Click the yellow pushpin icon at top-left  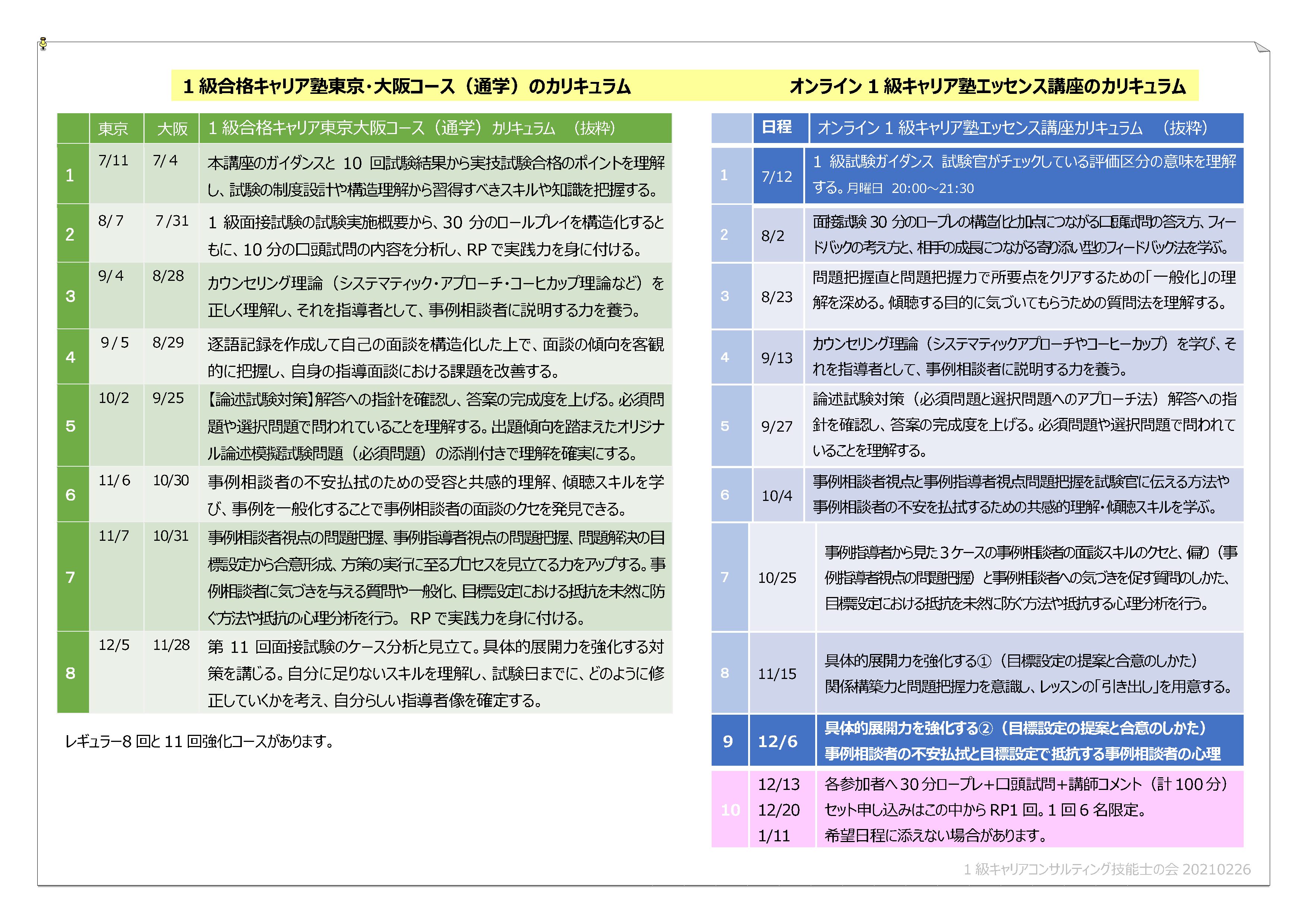(43, 43)
